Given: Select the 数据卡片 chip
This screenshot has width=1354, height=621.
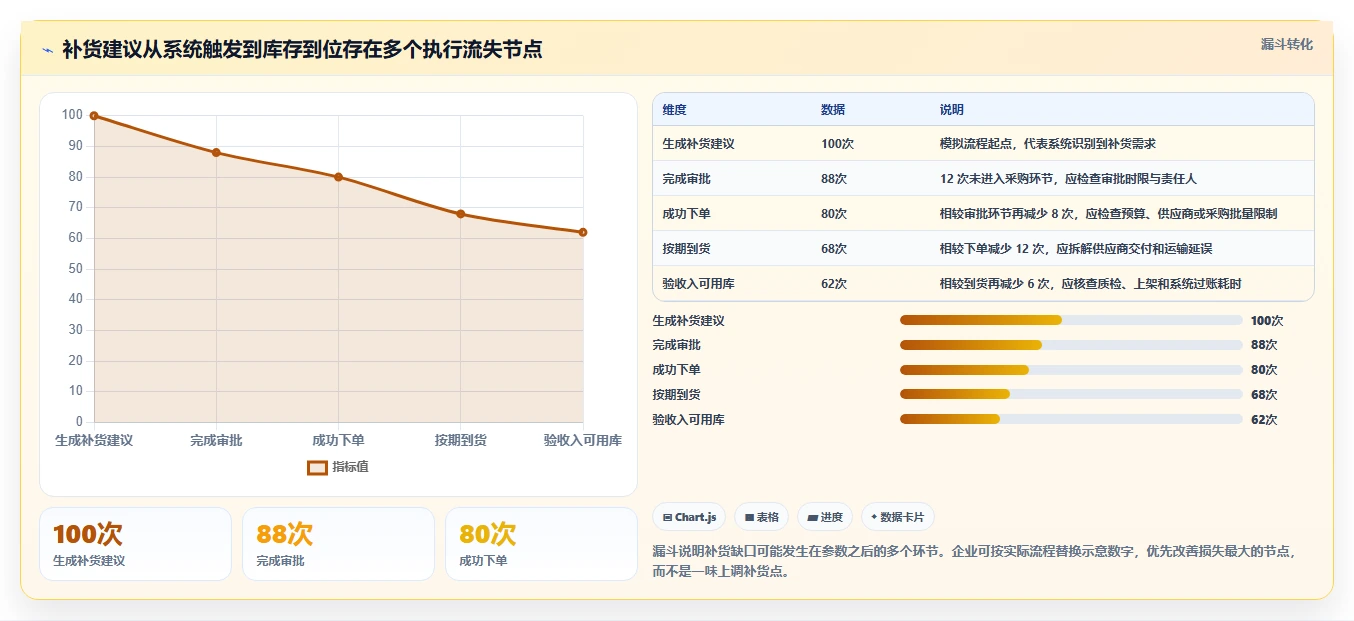Looking at the screenshot, I should (x=897, y=517).
